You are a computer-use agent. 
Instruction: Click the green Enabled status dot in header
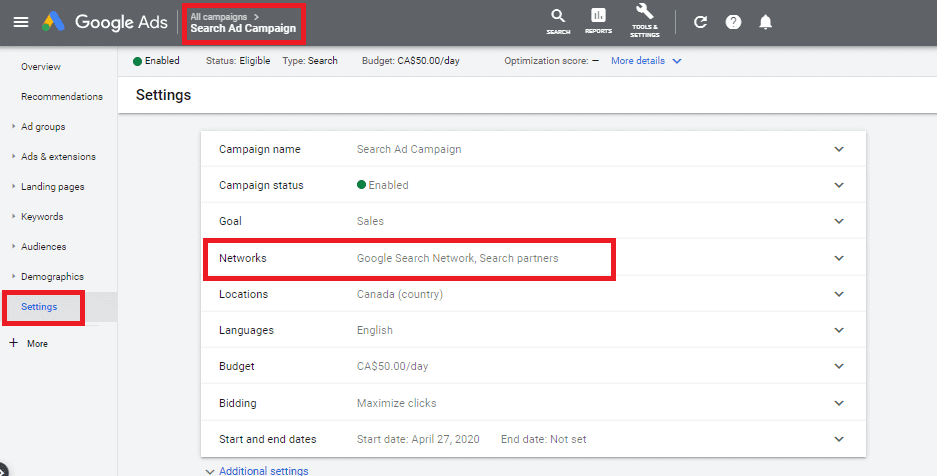pyautogui.click(x=137, y=61)
